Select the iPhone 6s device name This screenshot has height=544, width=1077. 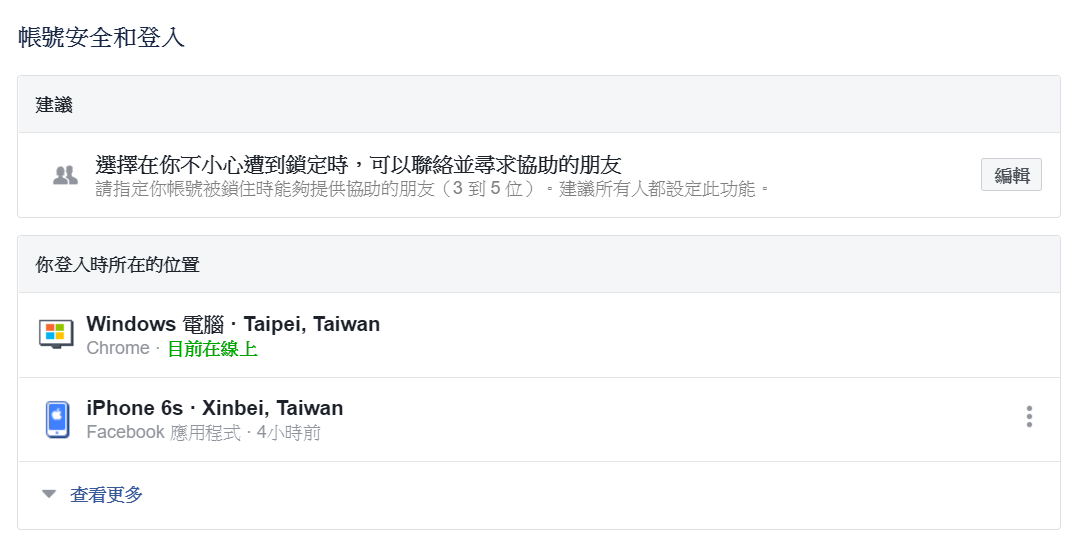tap(135, 408)
